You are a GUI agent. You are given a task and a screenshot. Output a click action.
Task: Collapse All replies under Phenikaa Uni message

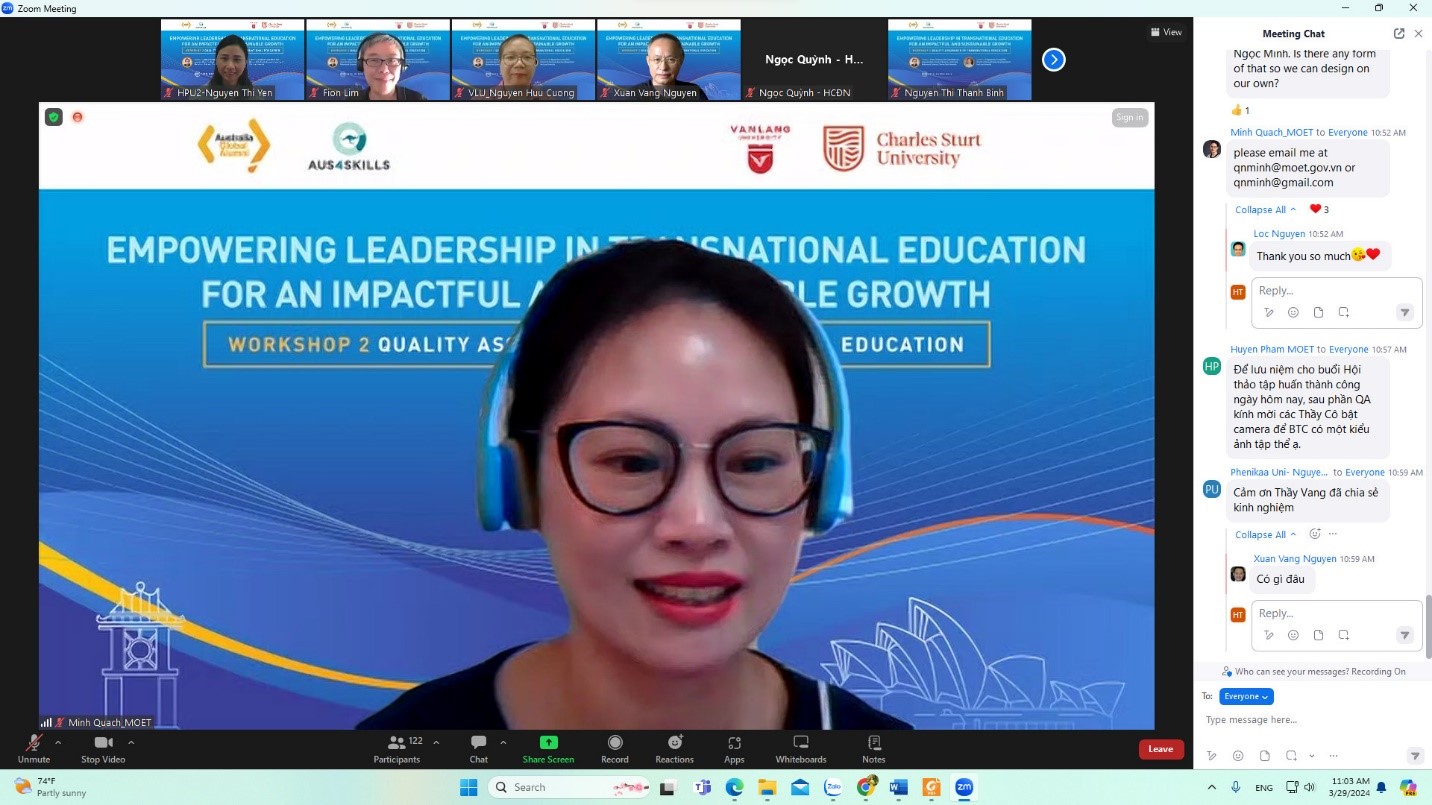1265,534
